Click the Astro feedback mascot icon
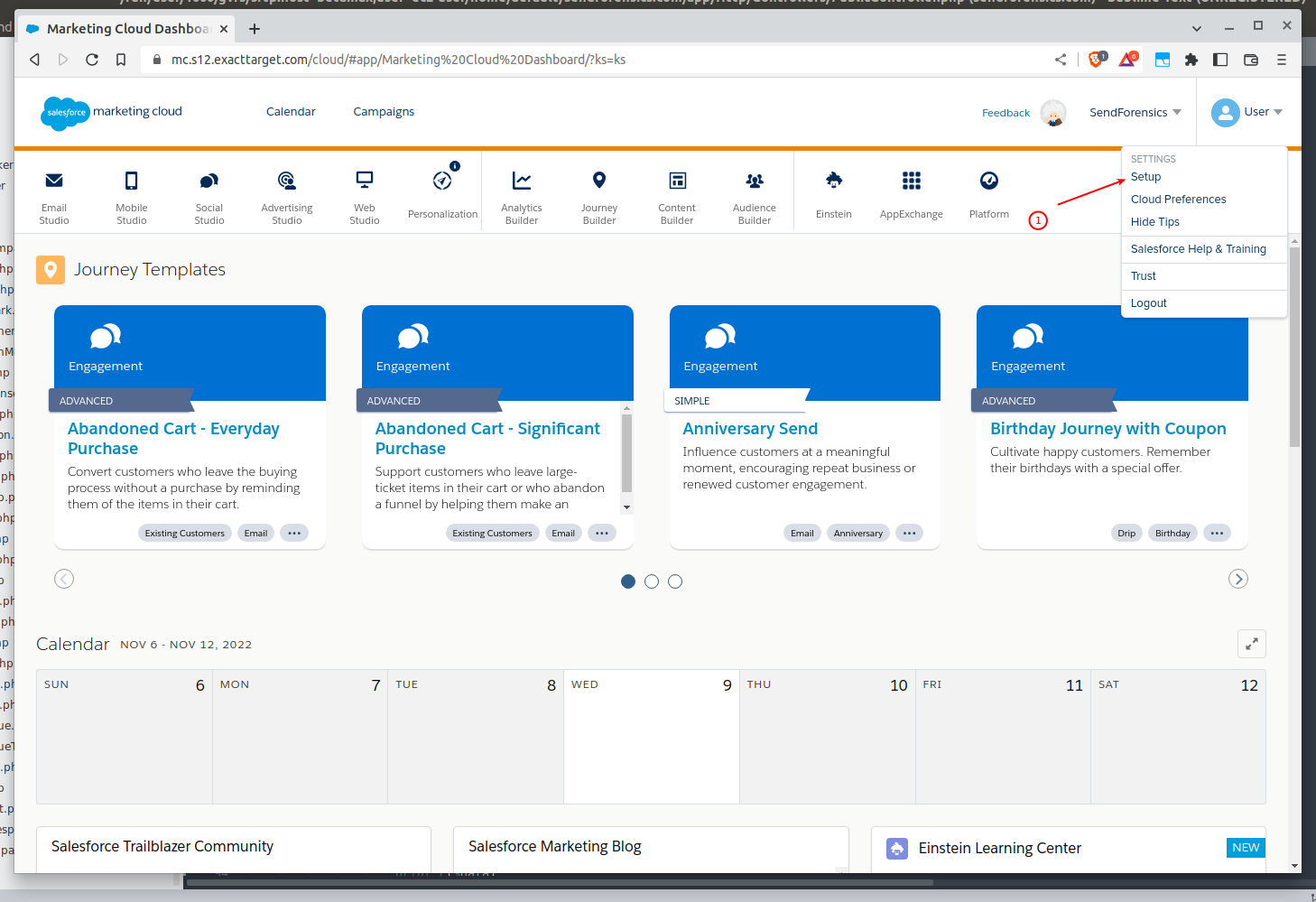This screenshot has width=1316, height=902. (1053, 113)
